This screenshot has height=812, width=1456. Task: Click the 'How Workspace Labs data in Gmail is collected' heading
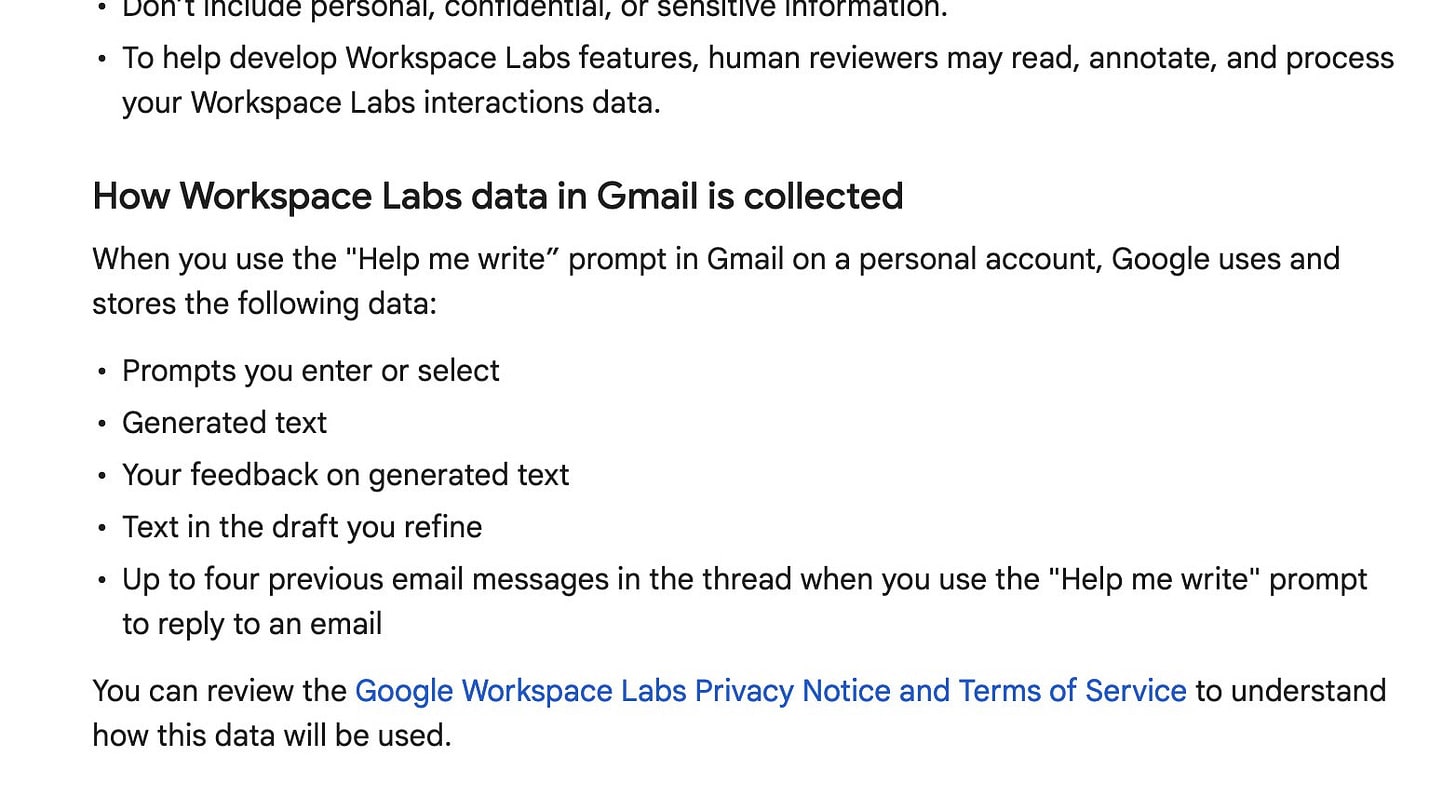click(498, 196)
